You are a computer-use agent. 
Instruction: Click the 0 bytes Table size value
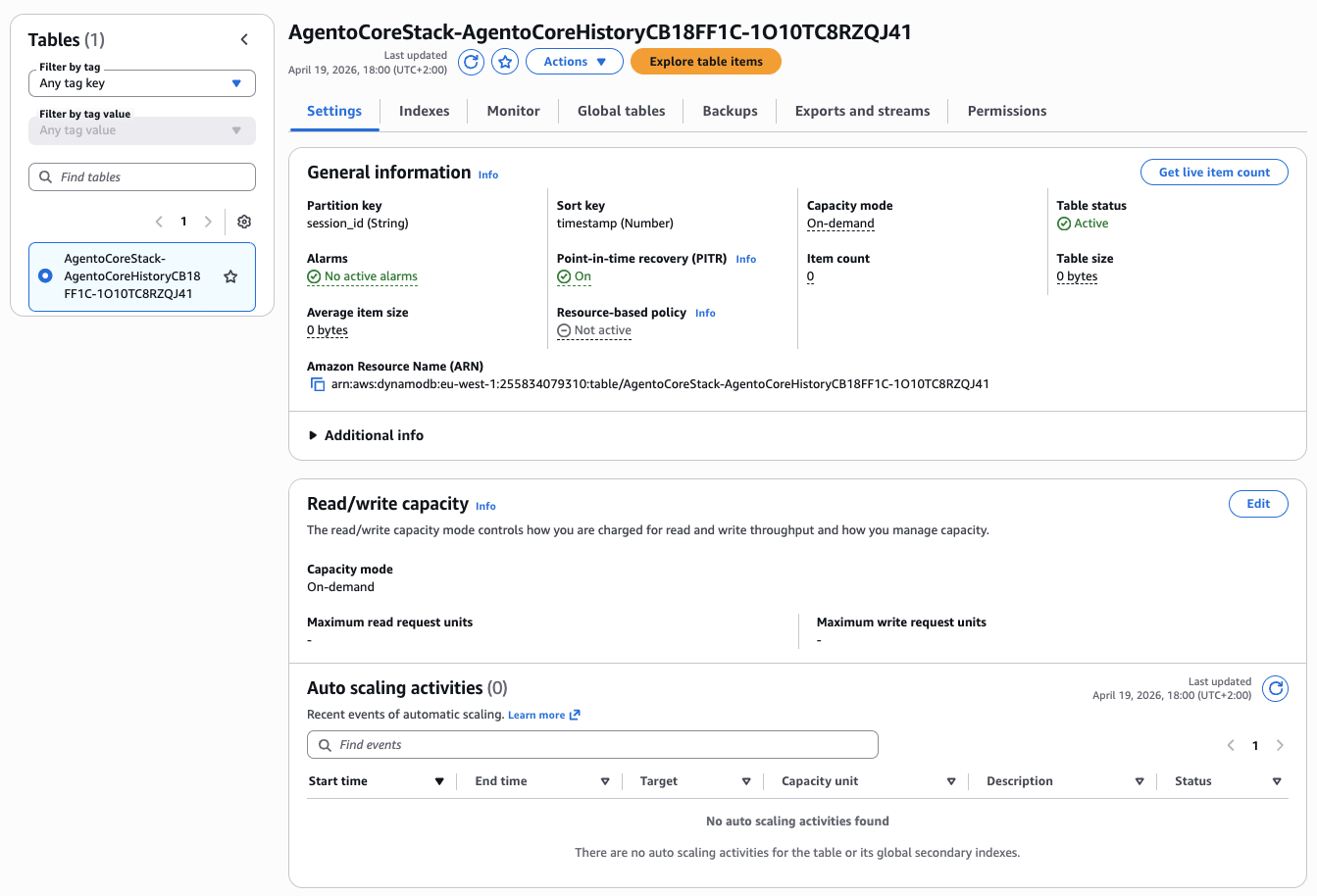[x=1077, y=276]
